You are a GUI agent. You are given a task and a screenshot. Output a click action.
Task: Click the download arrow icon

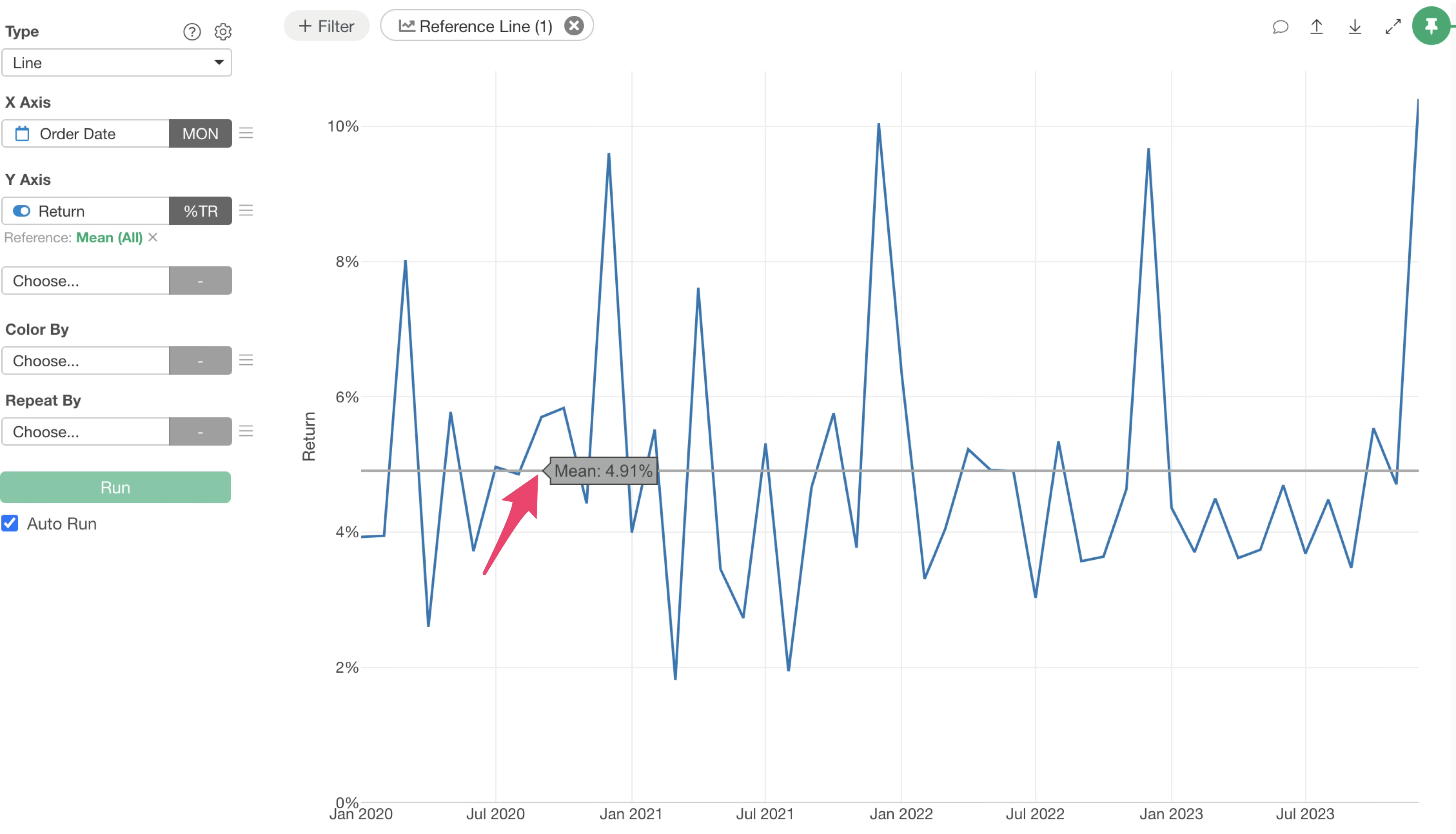point(1354,26)
